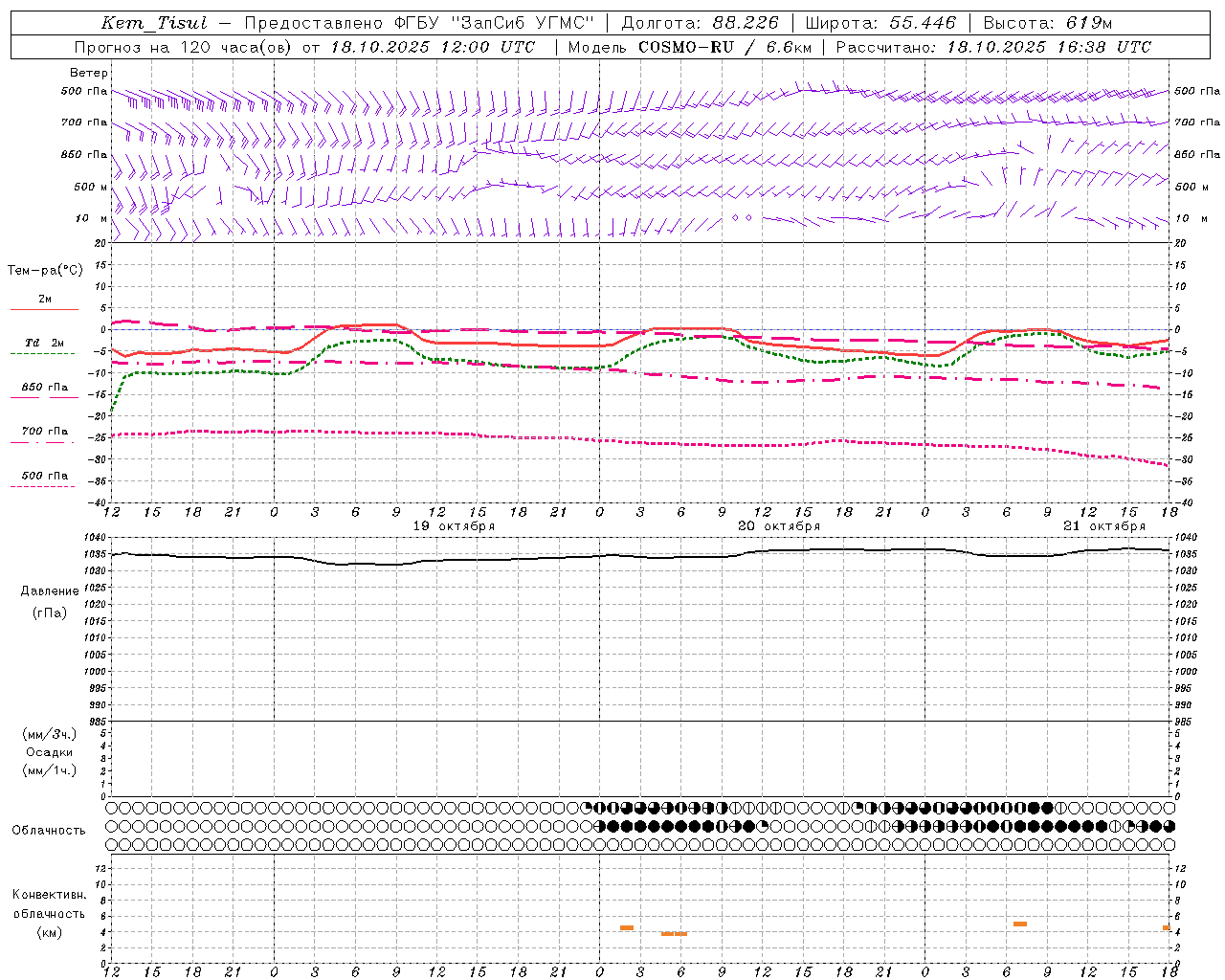1225x980 pixels.
Task: Click the elevation value "Высота: 619м"
Action: 1048,23
